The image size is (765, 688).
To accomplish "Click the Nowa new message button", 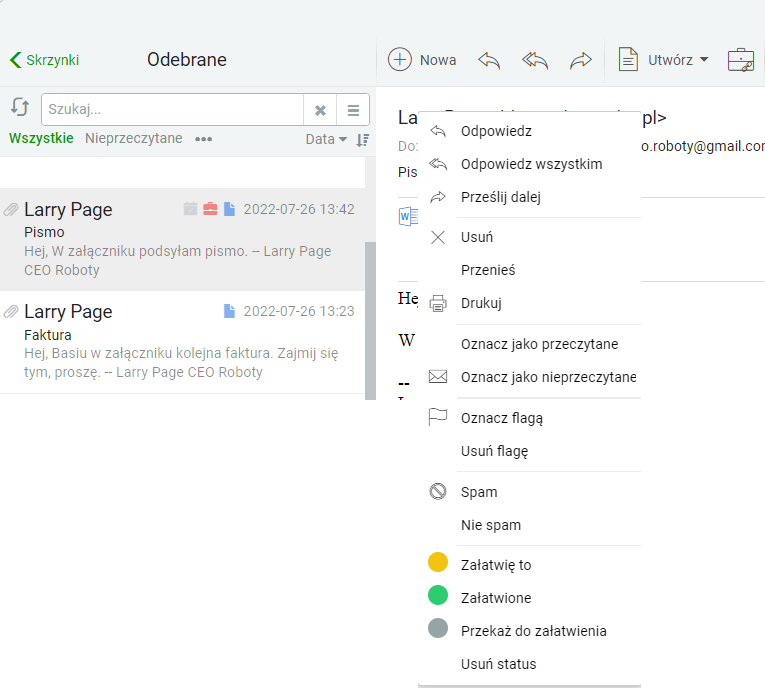I will click(422, 60).
